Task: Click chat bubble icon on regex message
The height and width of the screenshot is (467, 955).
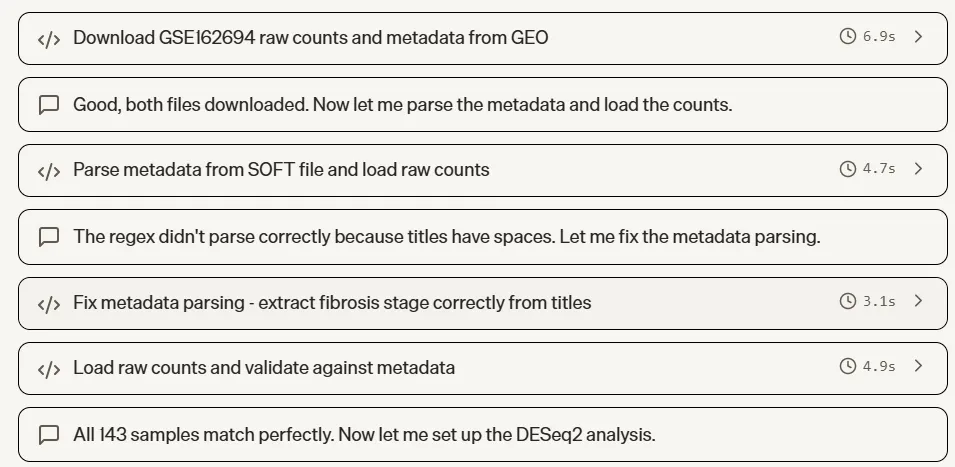Action: pos(49,236)
